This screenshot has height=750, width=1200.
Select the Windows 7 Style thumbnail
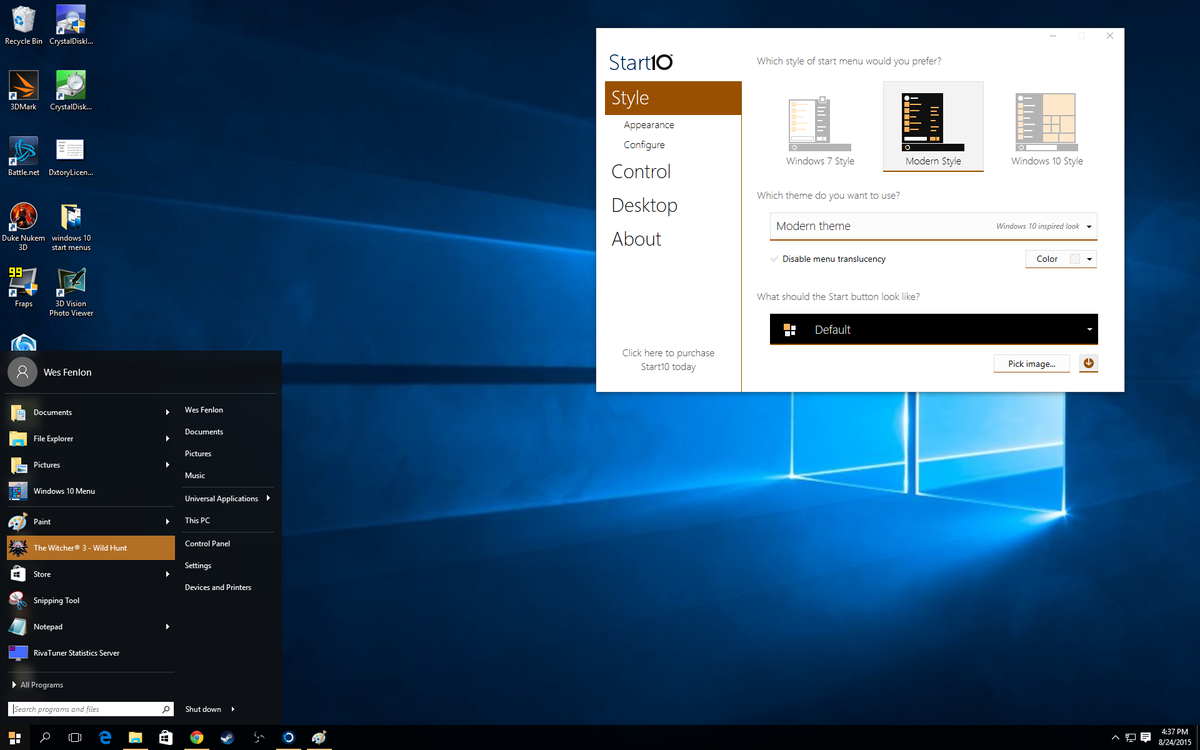[819, 122]
